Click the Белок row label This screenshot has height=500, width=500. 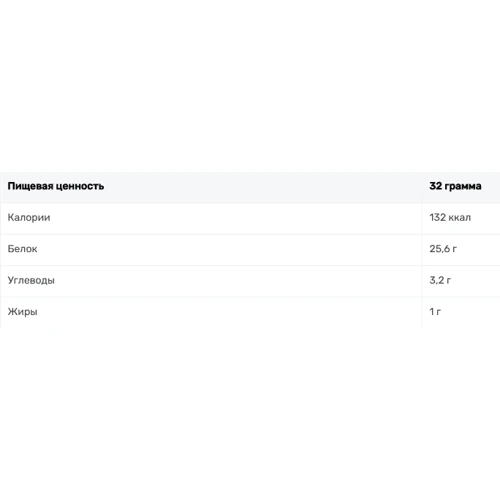22,249
